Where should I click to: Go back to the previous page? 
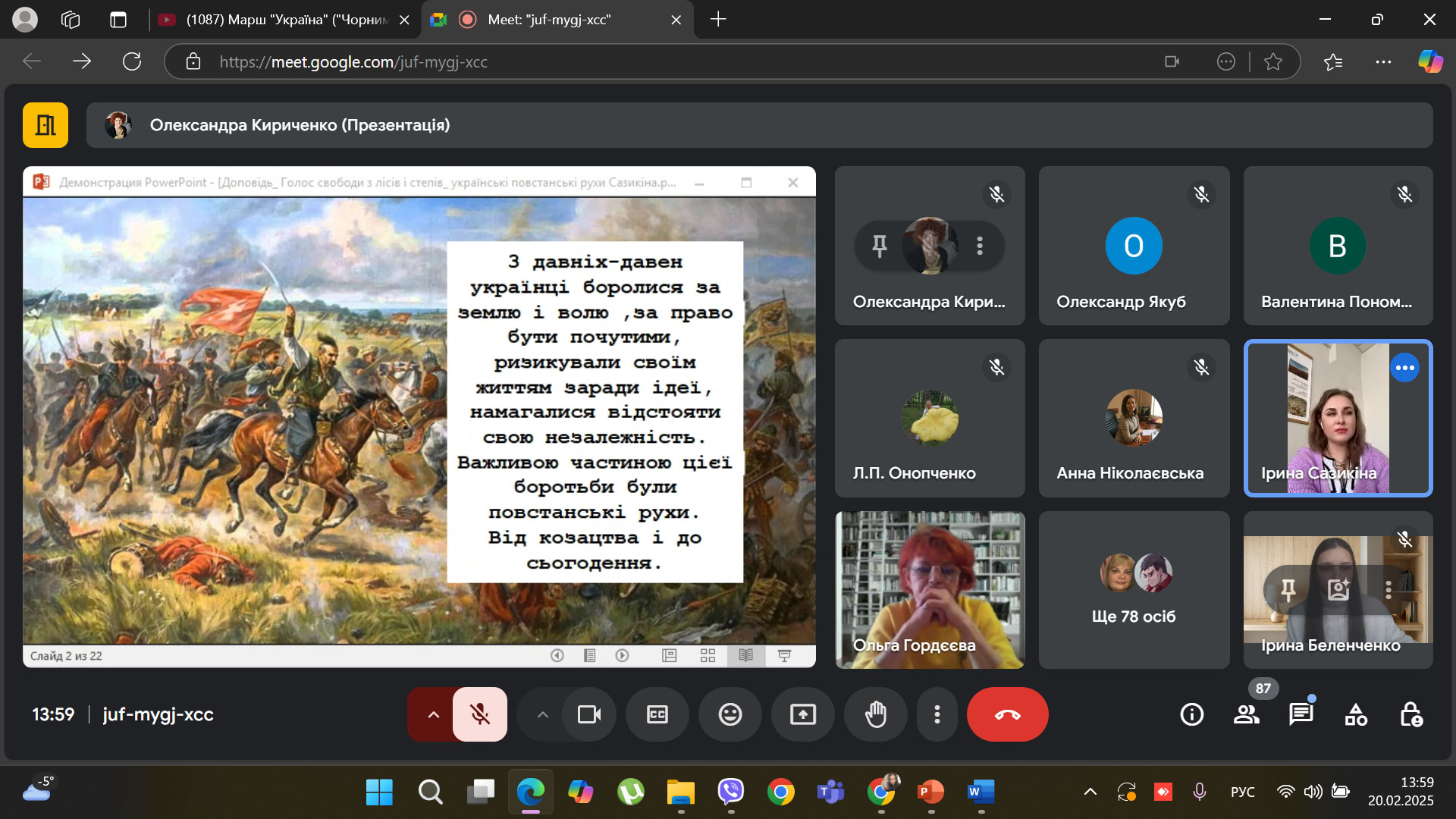click(x=32, y=61)
